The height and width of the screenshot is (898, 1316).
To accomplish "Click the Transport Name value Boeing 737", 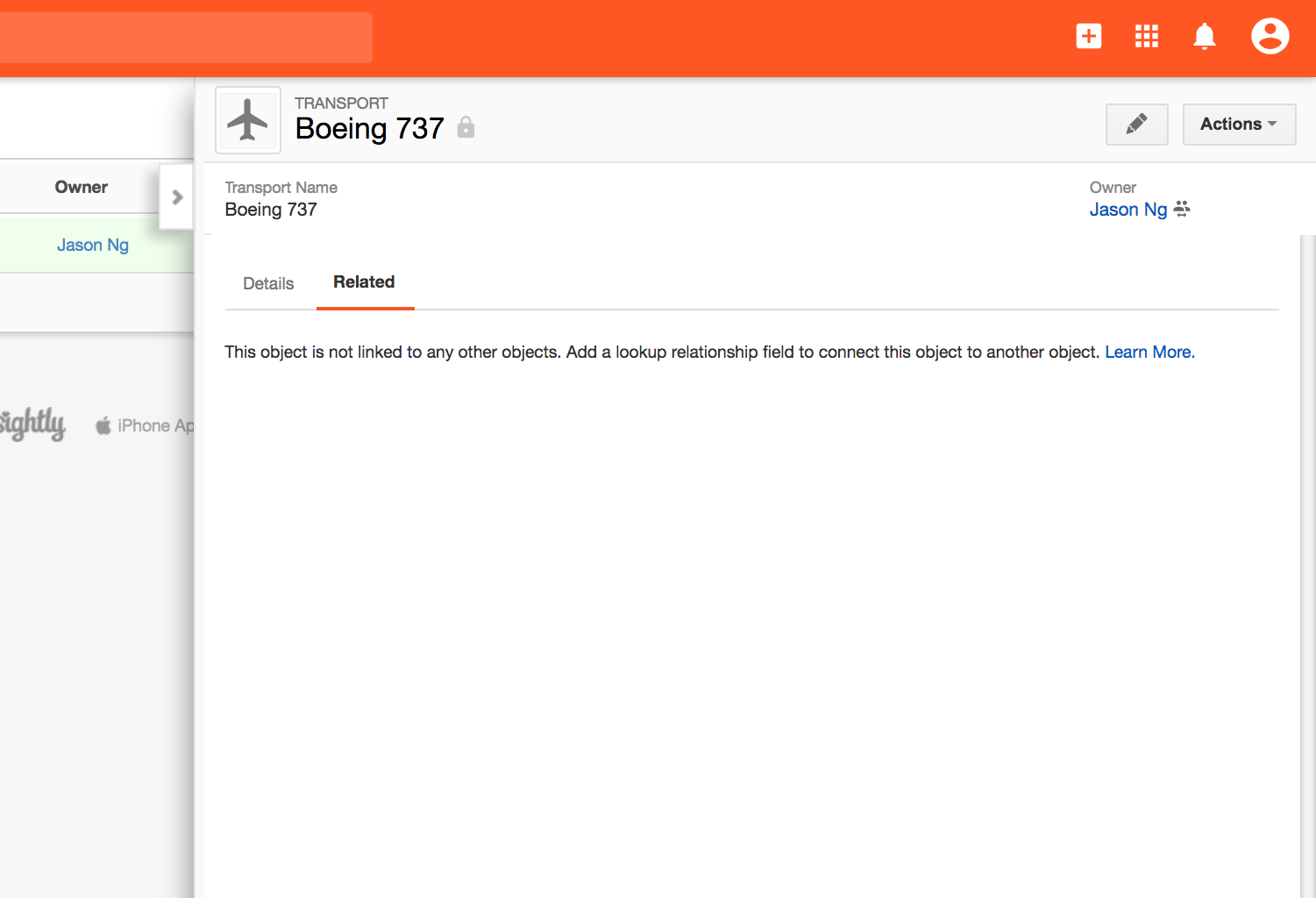I will point(271,210).
